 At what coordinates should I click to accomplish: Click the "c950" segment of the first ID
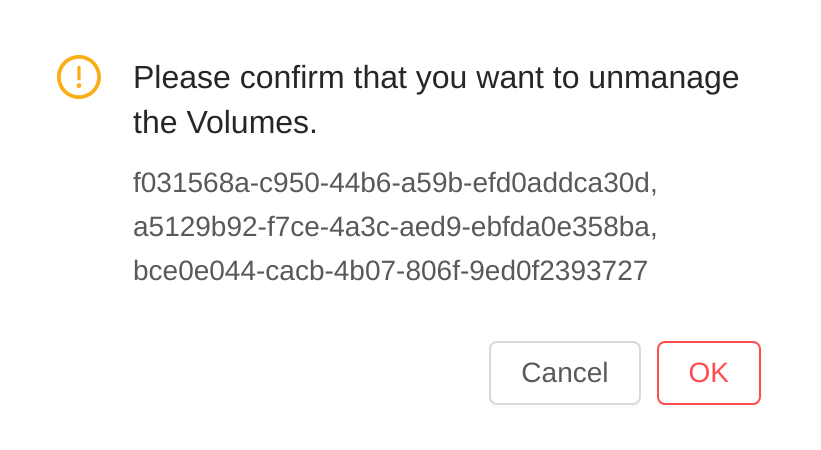point(289,183)
